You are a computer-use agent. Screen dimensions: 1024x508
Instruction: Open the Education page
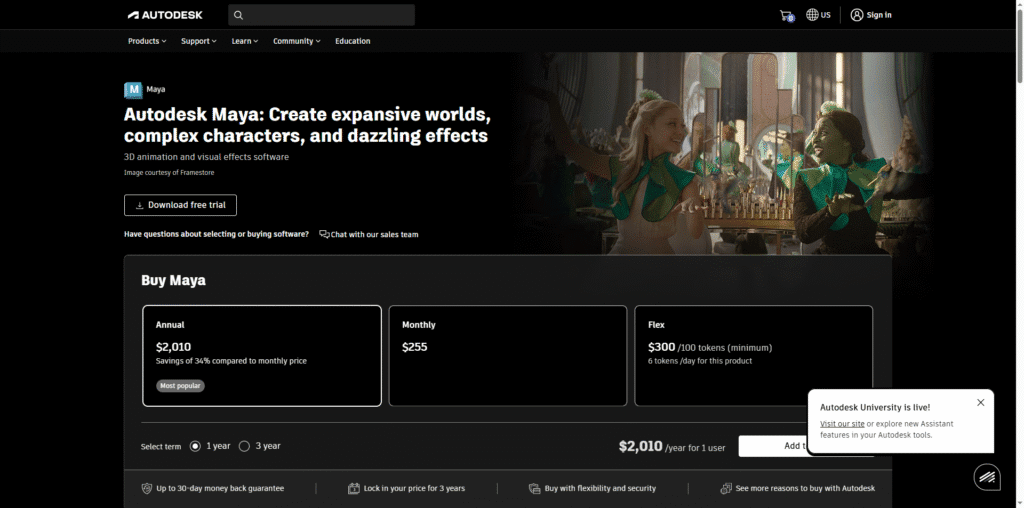[x=353, y=41]
